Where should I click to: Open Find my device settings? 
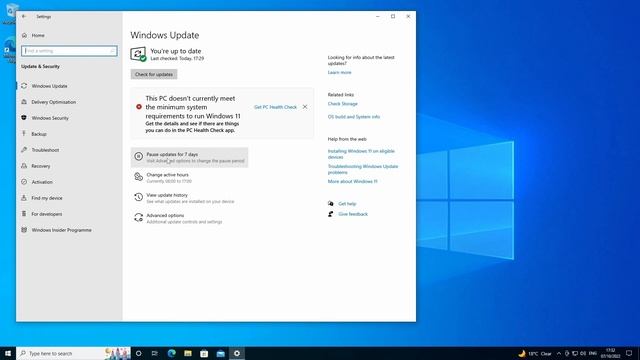[x=47, y=198]
